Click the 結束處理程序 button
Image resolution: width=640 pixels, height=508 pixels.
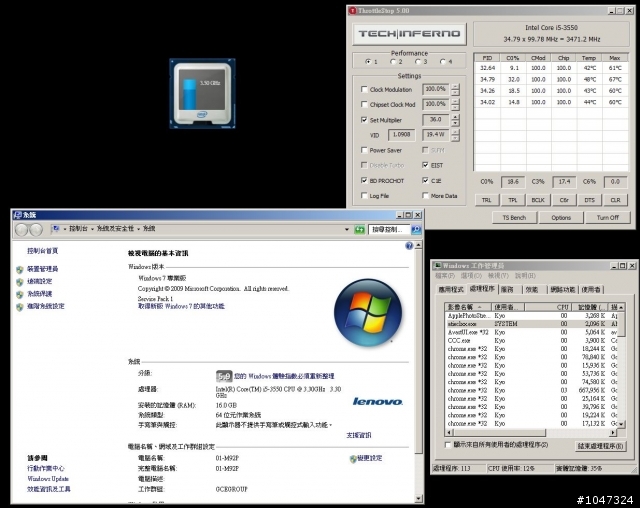tap(600, 446)
